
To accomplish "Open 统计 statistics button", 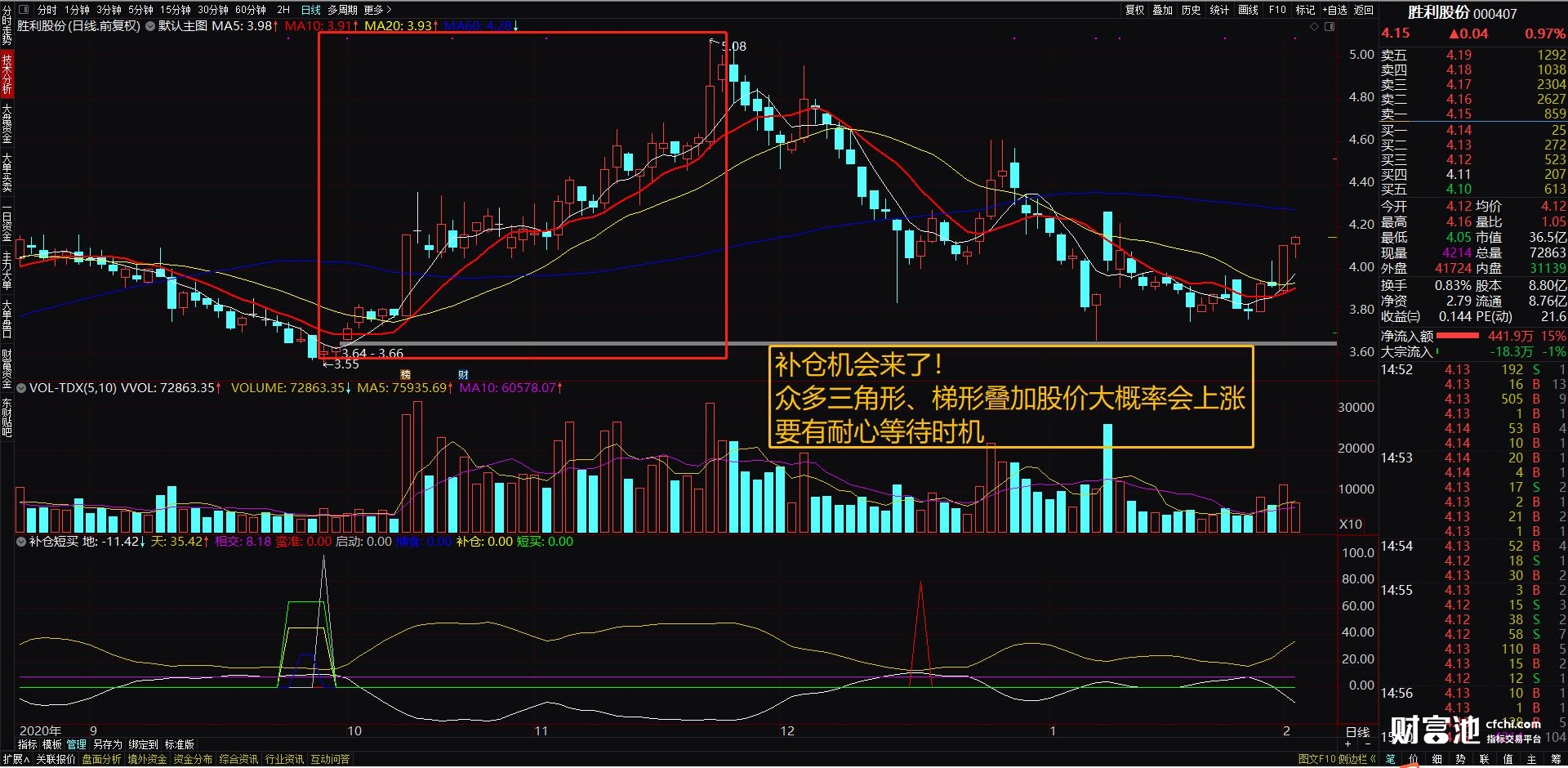I will click(x=1220, y=10).
